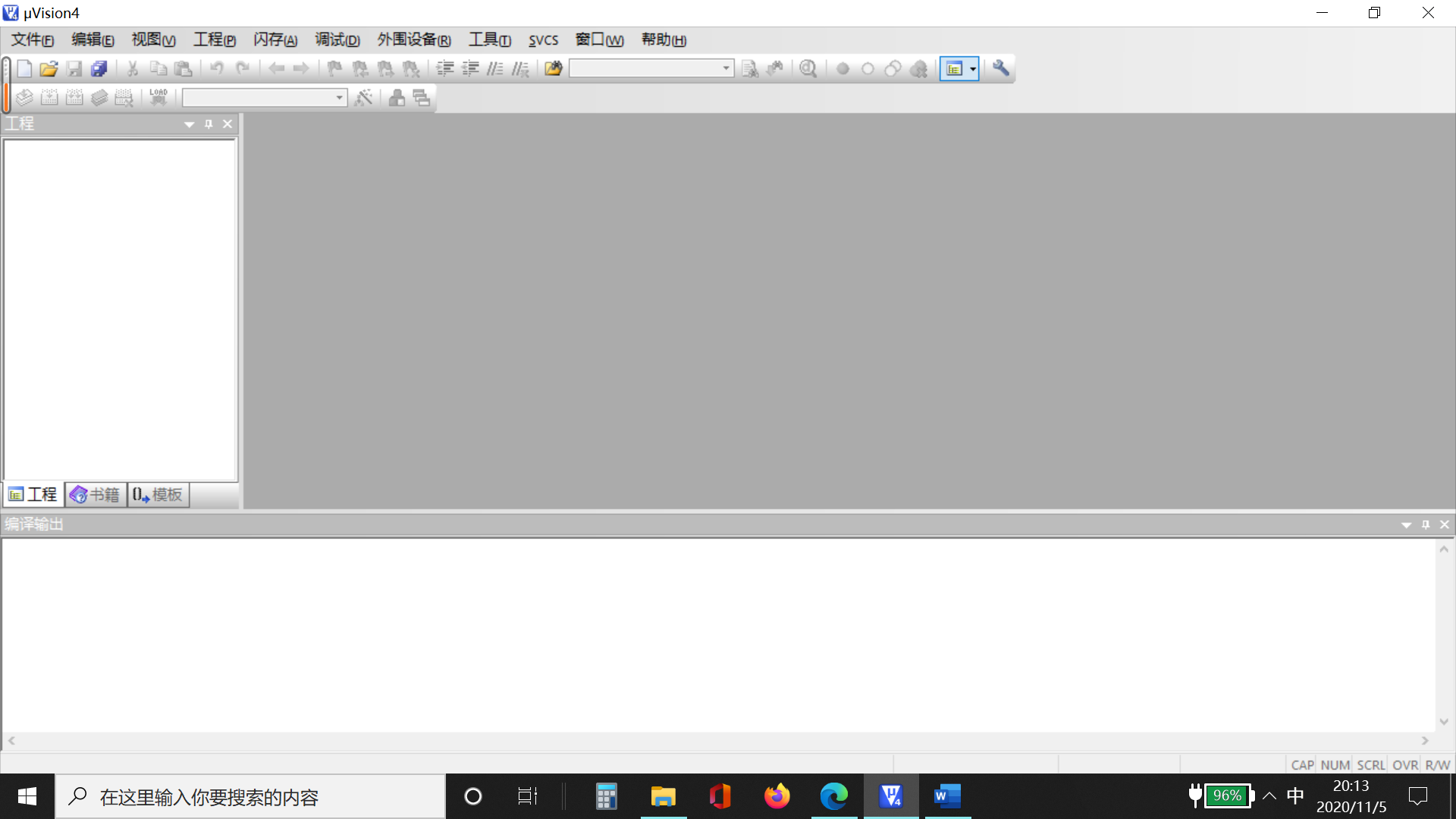Open Word from the Windows taskbar

946,796
